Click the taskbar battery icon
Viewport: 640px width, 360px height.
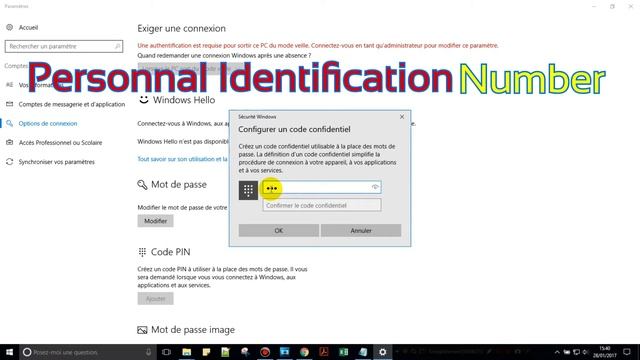[567, 352]
